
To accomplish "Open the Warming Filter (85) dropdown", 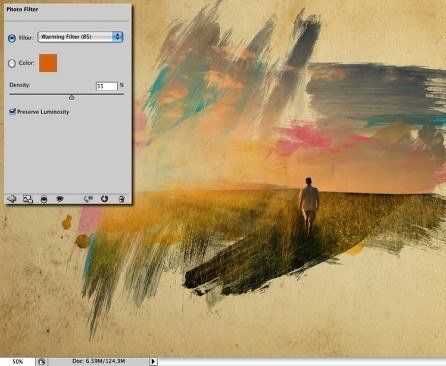I will point(80,37).
